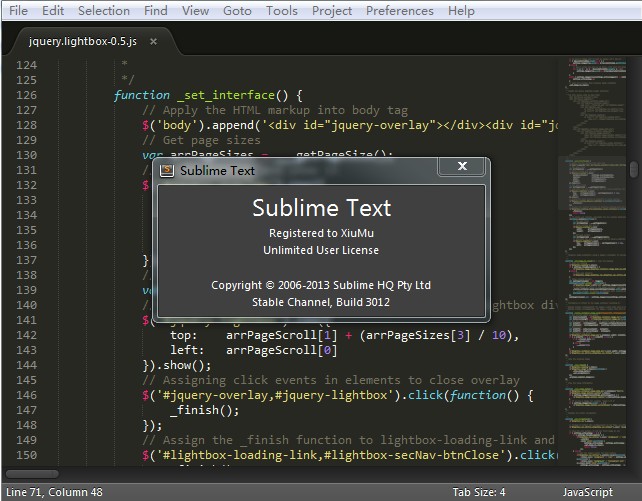Click the copyright line in about dialog
The height and width of the screenshot is (501, 642).
pyautogui.click(x=321, y=285)
